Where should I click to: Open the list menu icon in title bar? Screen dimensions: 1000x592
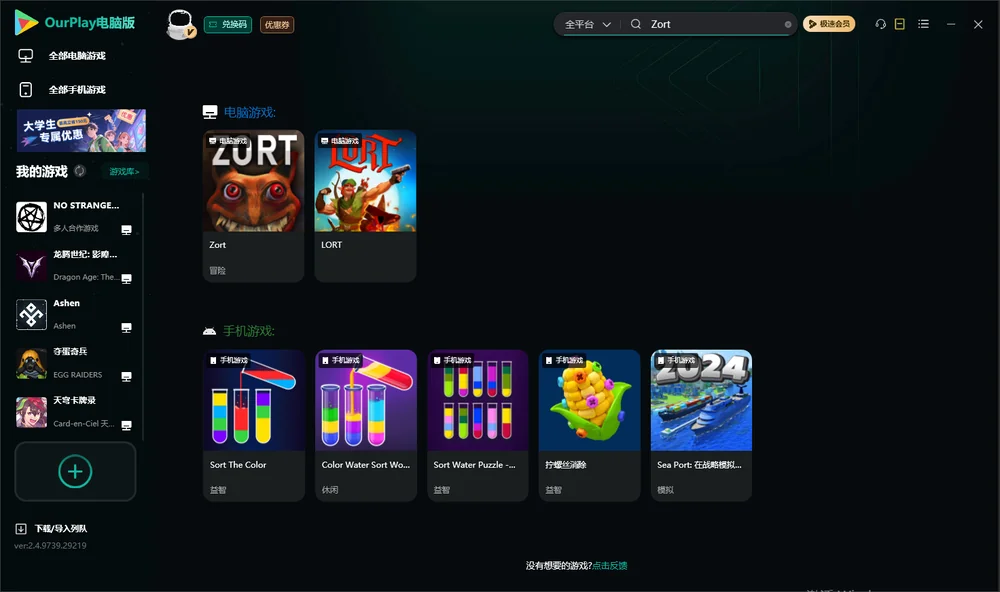click(x=923, y=24)
